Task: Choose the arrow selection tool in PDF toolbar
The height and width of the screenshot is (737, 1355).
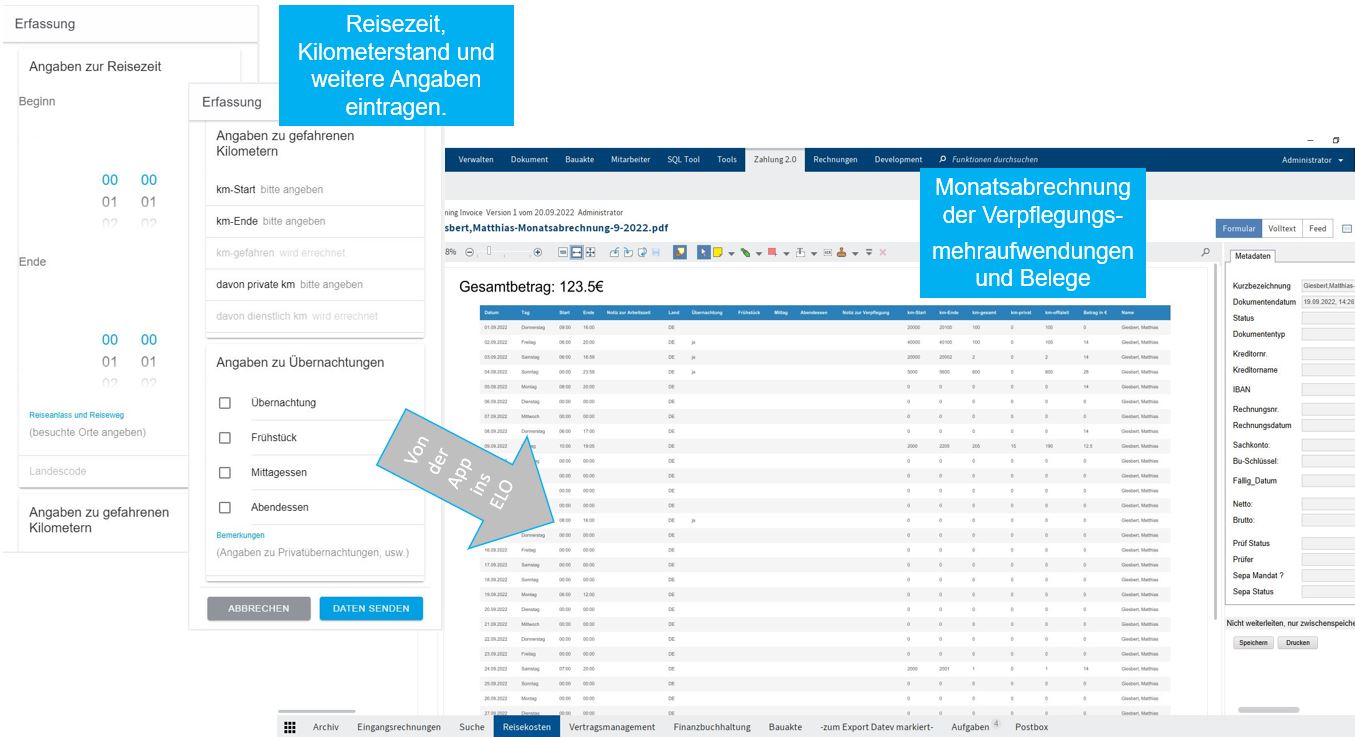Action: 704,252
